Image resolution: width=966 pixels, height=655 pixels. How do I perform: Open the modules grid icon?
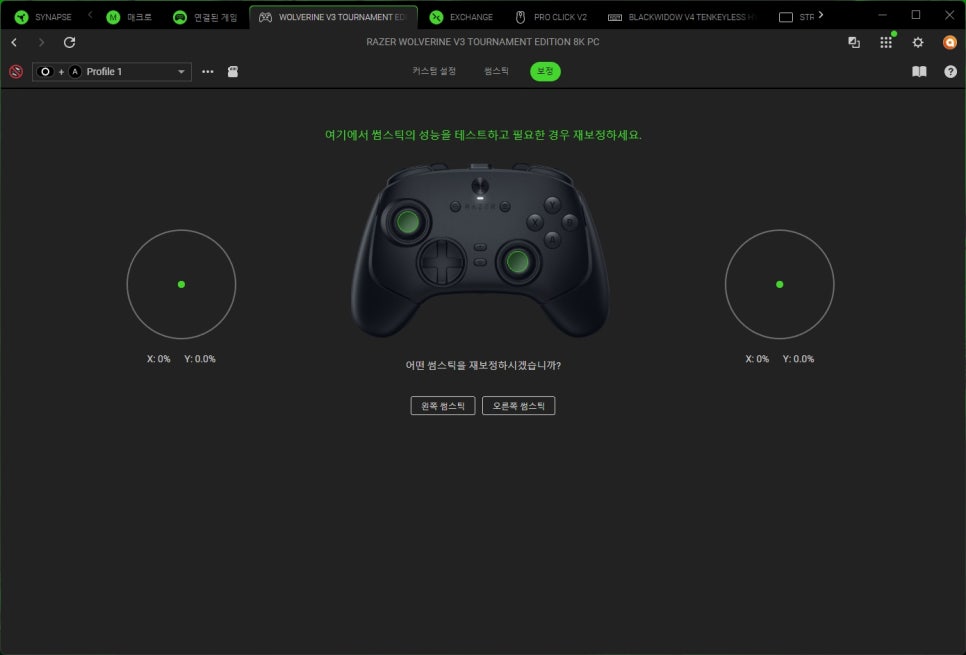(x=886, y=42)
